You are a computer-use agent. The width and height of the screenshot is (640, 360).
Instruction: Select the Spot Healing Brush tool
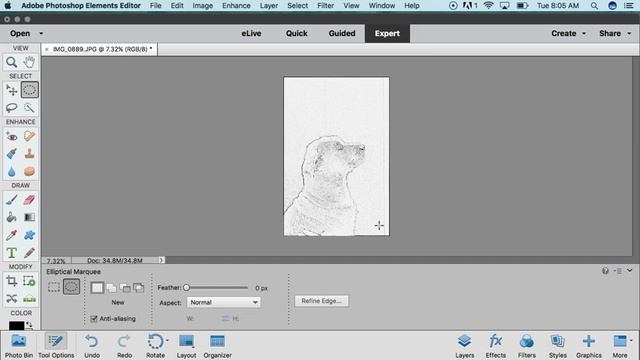coord(29,136)
